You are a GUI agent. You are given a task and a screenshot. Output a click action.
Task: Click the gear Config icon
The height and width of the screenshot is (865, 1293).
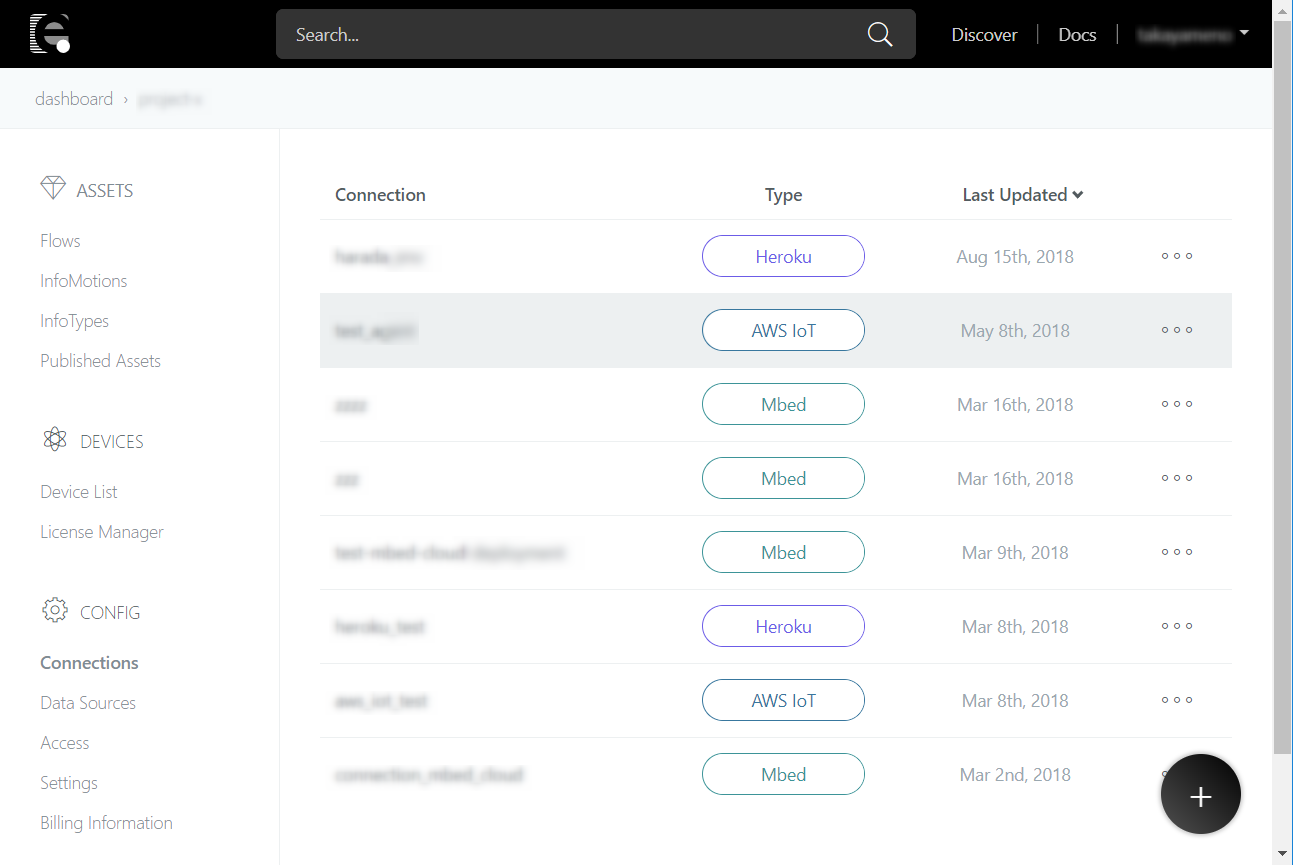pyautogui.click(x=55, y=611)
